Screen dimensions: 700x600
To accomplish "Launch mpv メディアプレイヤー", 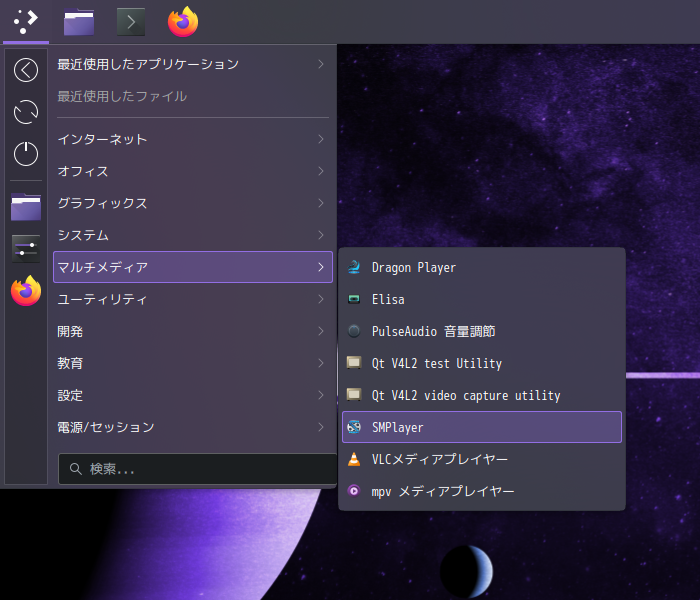I will tap(482, 491).
